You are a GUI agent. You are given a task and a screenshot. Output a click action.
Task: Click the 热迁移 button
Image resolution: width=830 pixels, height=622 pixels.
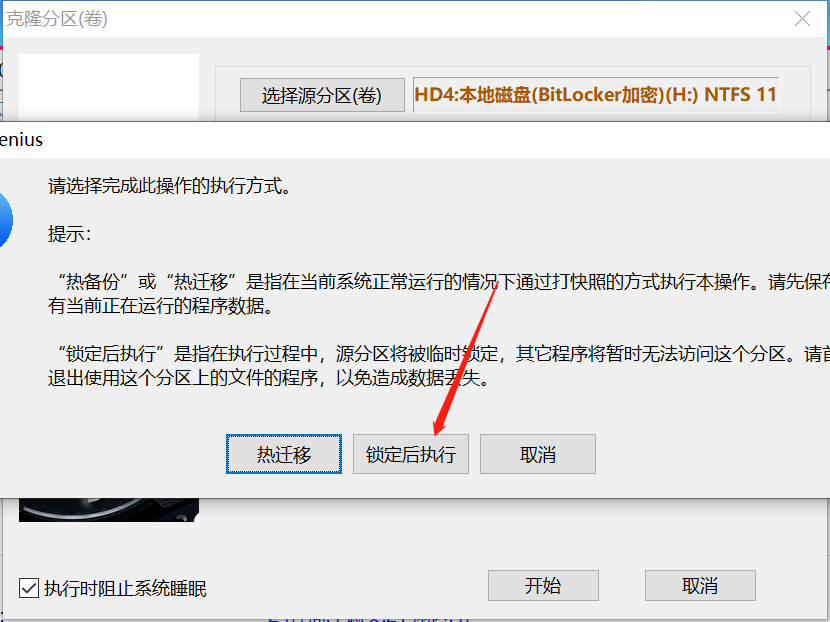pos(284,454)
